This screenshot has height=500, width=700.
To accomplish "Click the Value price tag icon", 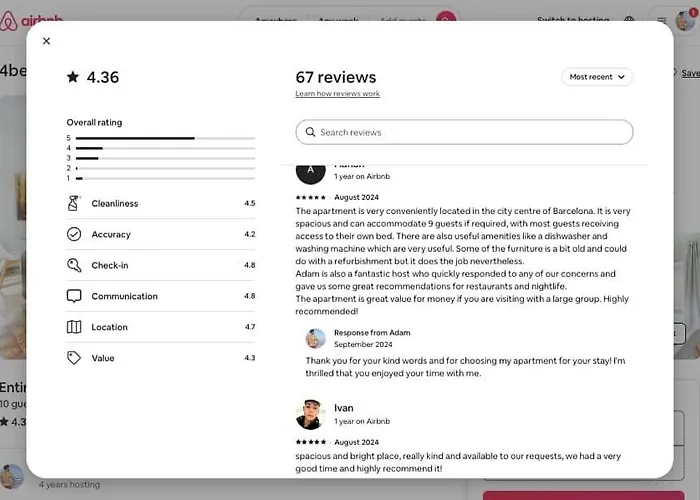I will pyautogui.click(x=74, y=358).
